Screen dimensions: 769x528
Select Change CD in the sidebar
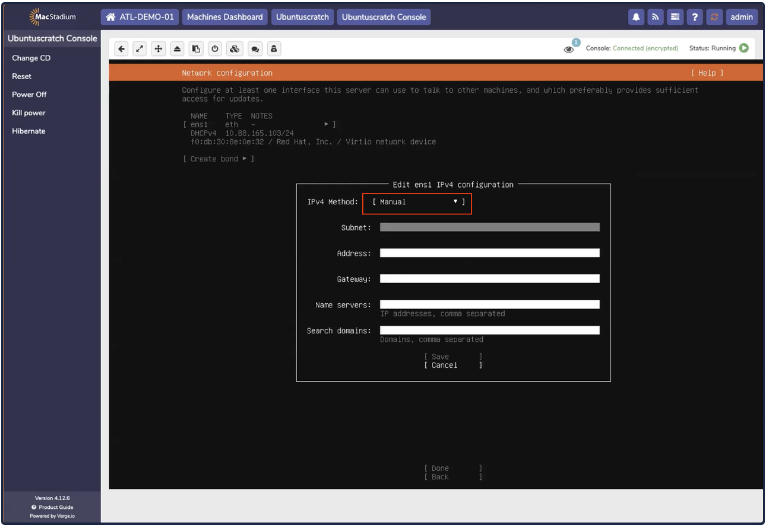click(31, 58)
